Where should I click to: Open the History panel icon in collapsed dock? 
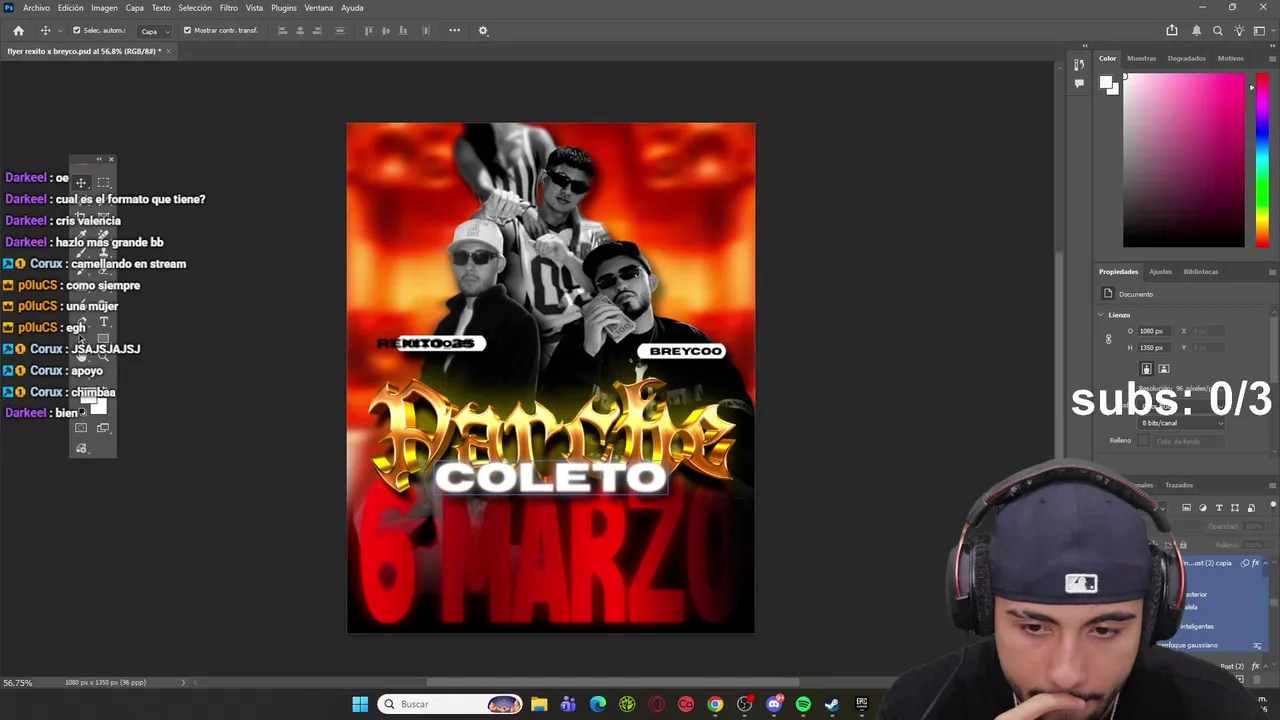pos(1079,66)
